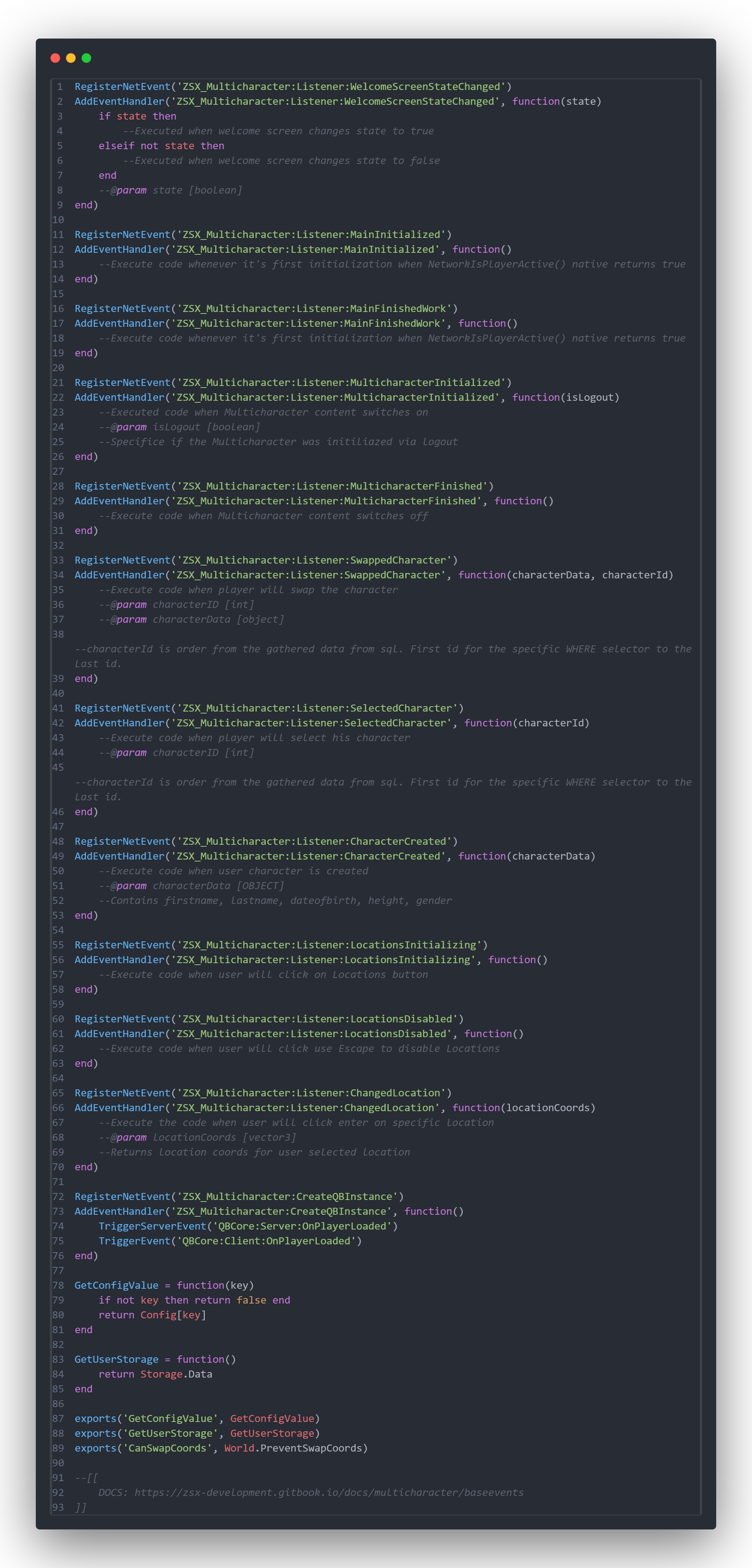Click 'function(characterData, characterId)' on line 34

[565, 574]
